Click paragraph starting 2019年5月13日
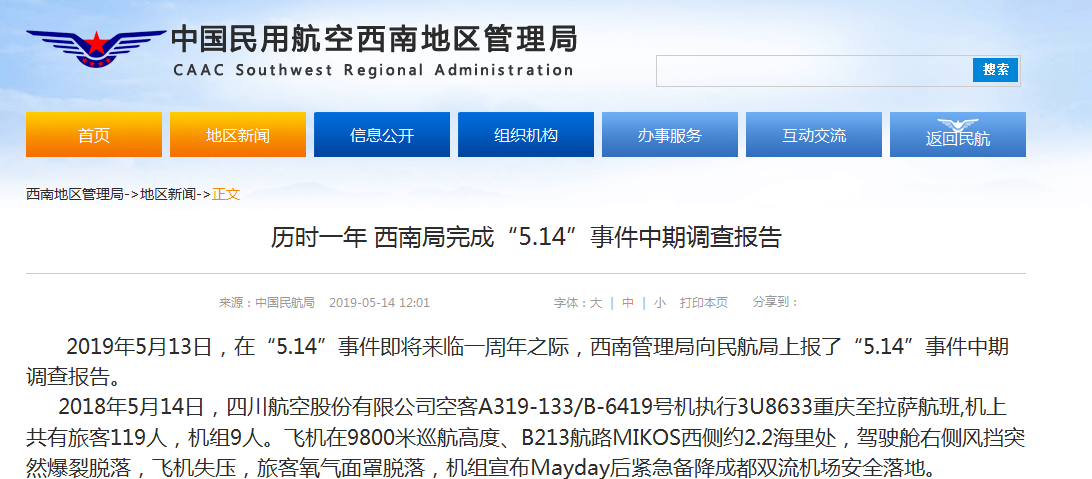The height and width of the screenshot is (479, 1092). pyautogui.click(x=517, y=361)
